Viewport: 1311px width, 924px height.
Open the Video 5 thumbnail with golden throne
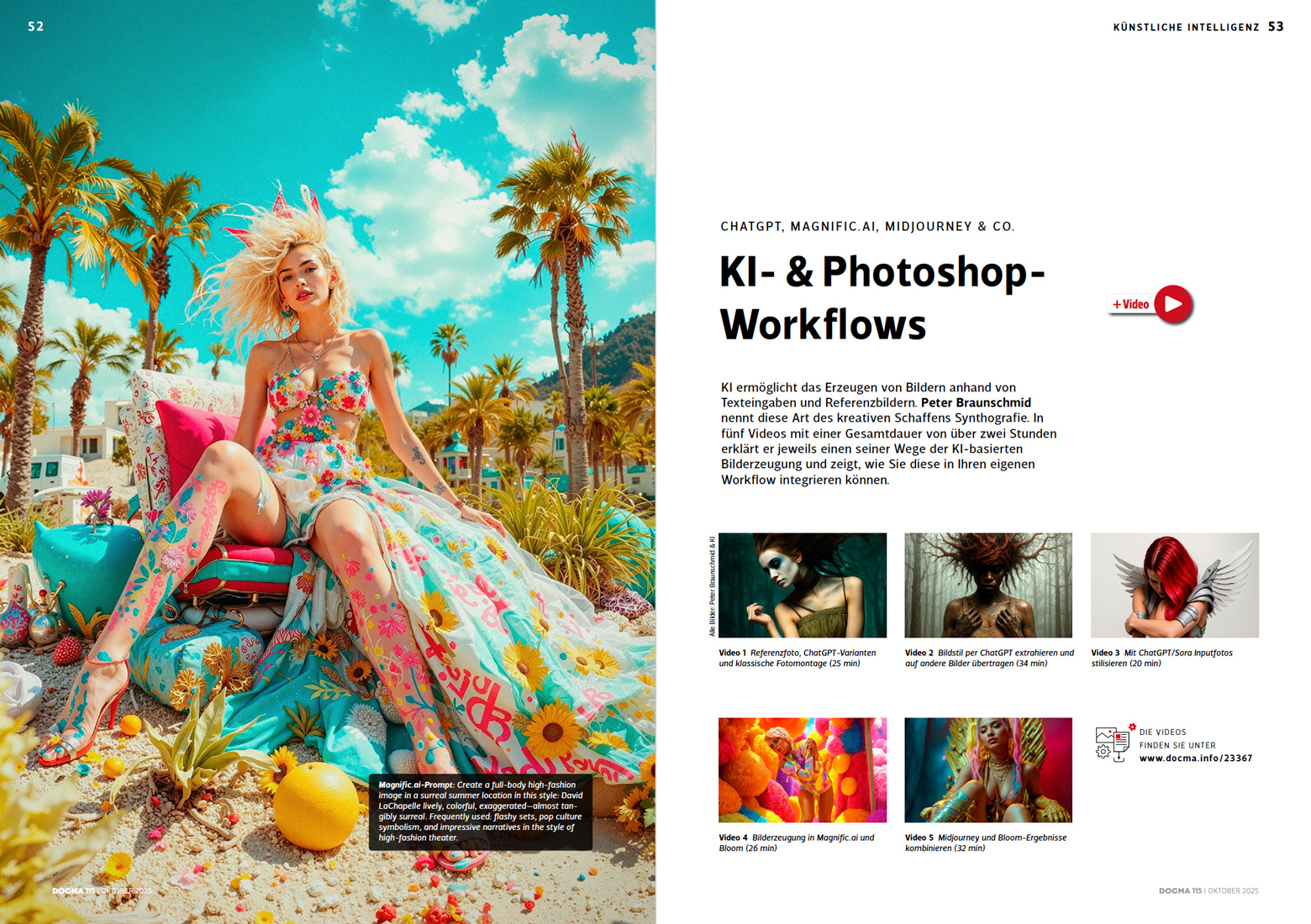click(988, 769)
